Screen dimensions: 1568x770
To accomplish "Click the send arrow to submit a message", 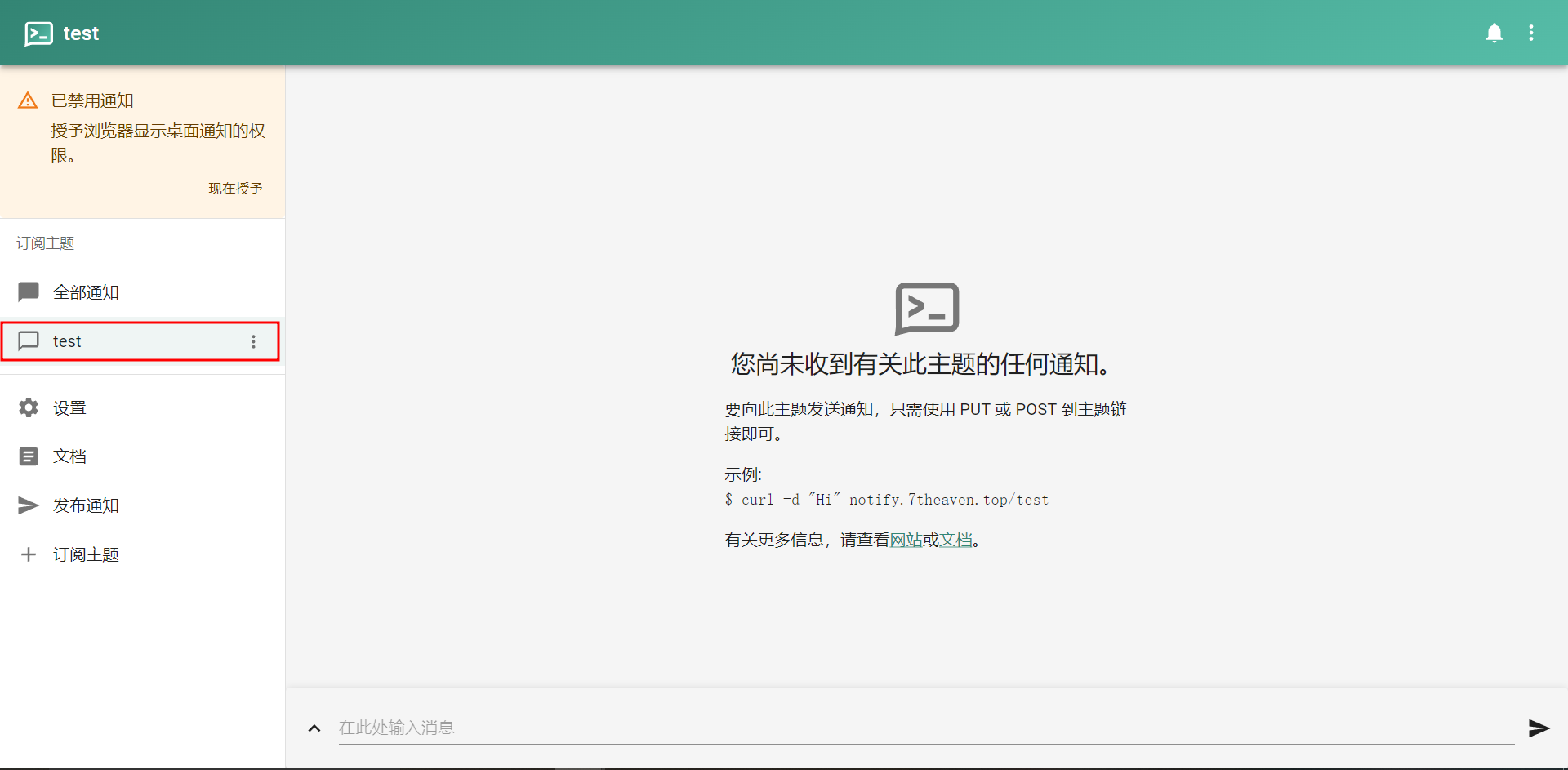I will pos(1539,728).
